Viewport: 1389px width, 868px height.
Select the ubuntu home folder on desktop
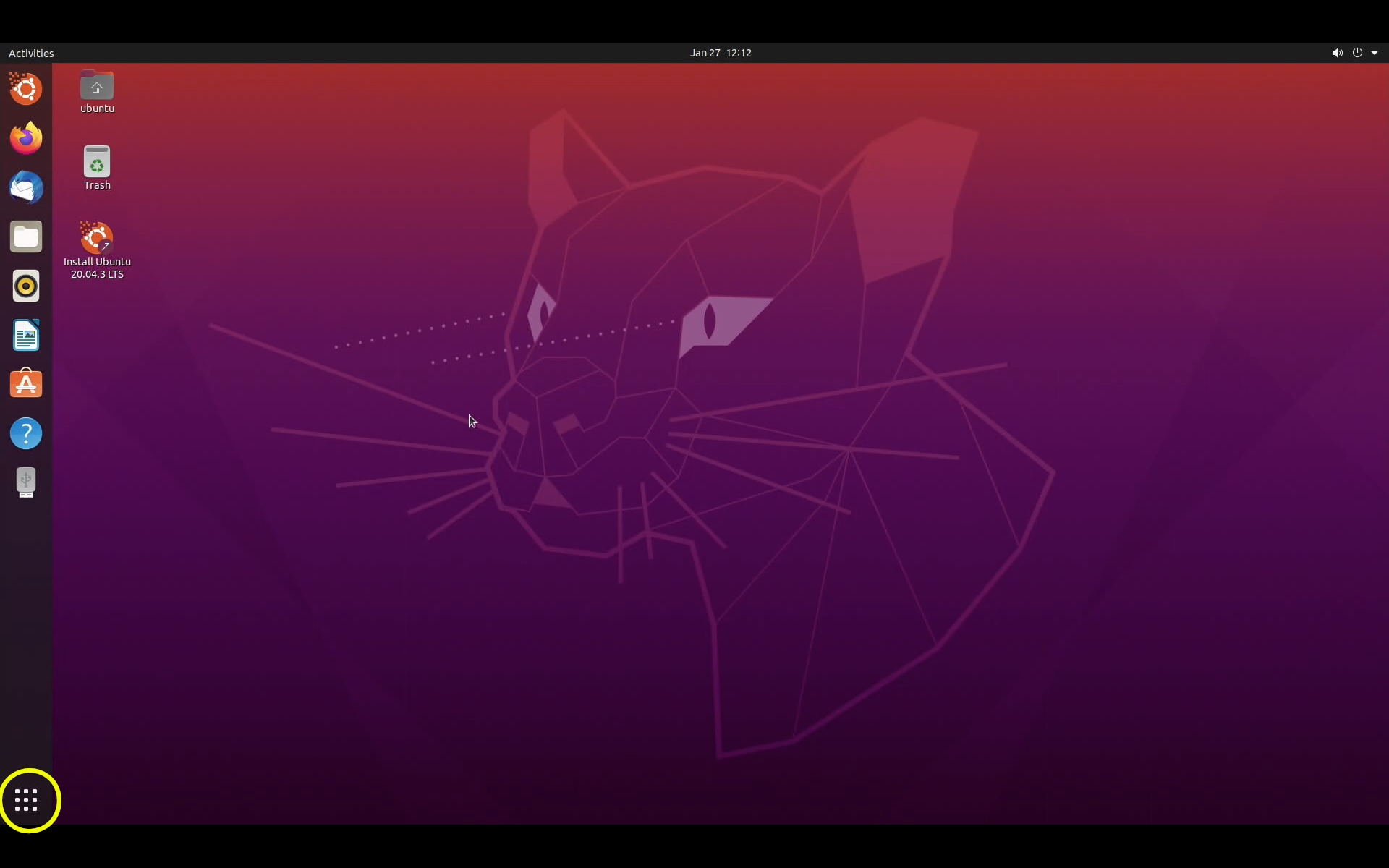97,93
